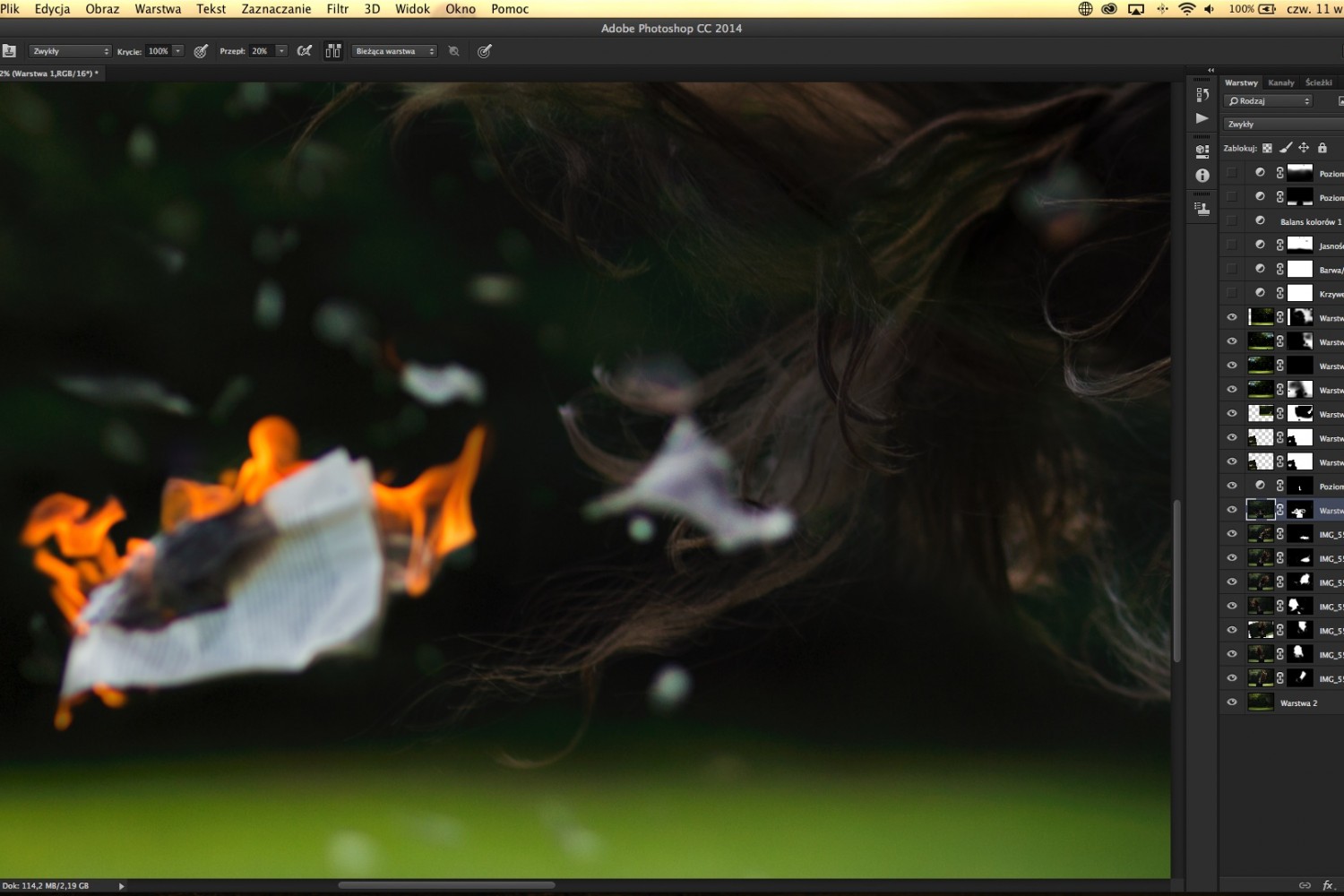This screenshot has height=896, width=1344.
Task: Open the Zwykły brush mode dropdown
Action: [70, 51]
